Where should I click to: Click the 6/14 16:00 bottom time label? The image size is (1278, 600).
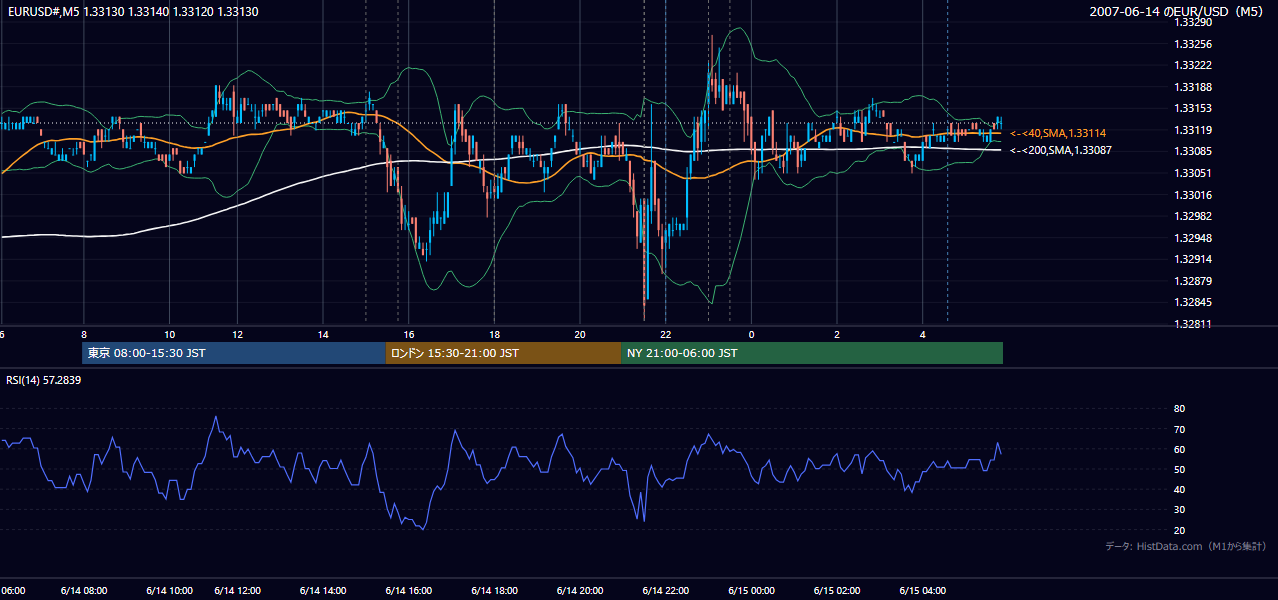(x=408, y=591)
